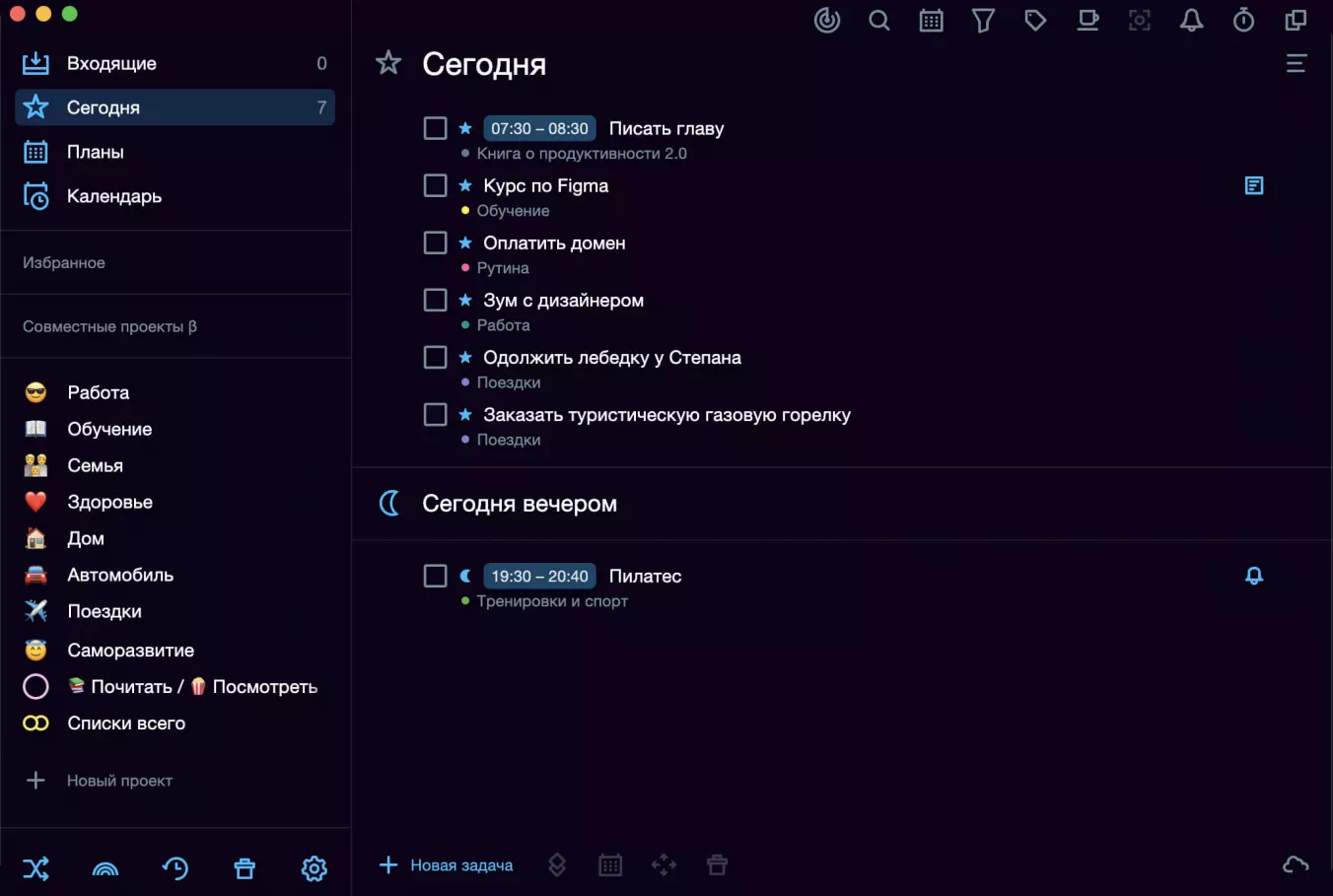Open project link Книга о продуктивности 2.0
The width and height of the screenshot is (1333, 896).
[582, 154]
